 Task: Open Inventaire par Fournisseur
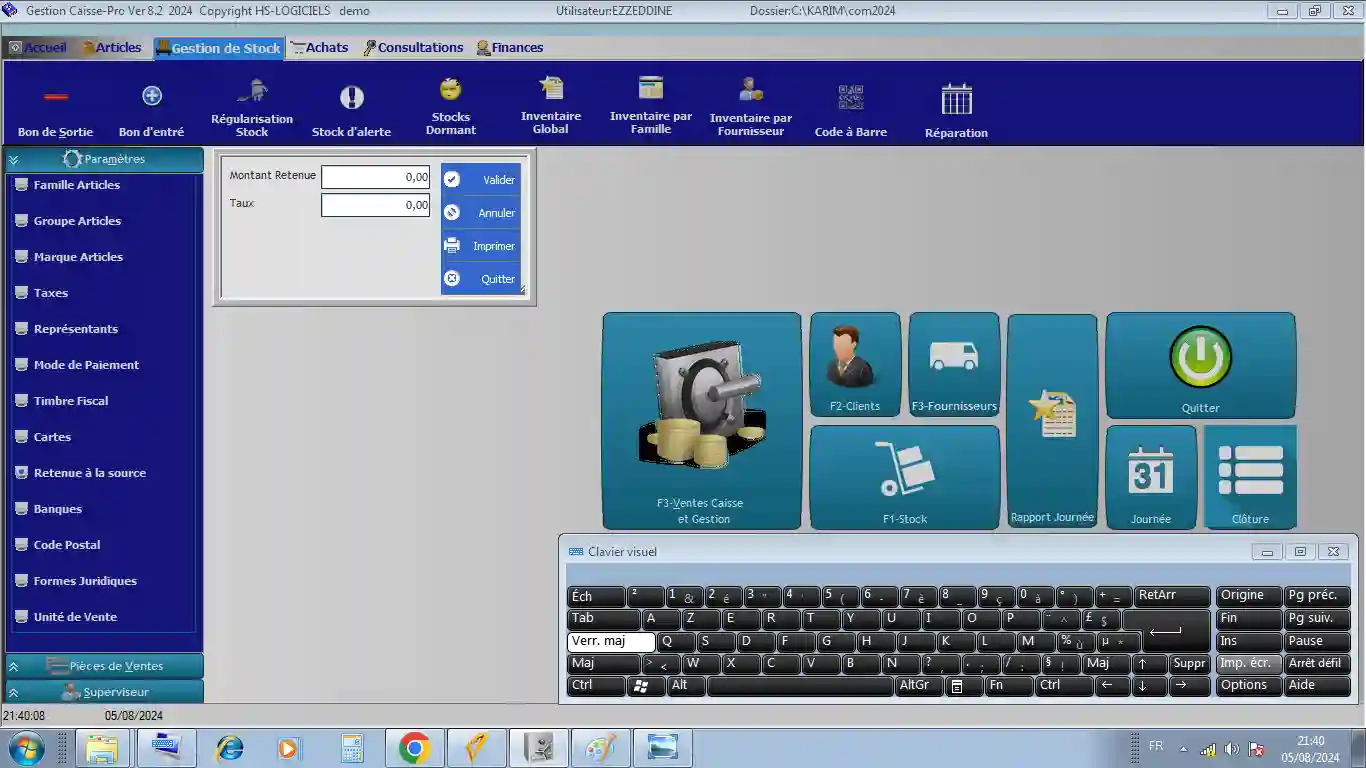751,108
